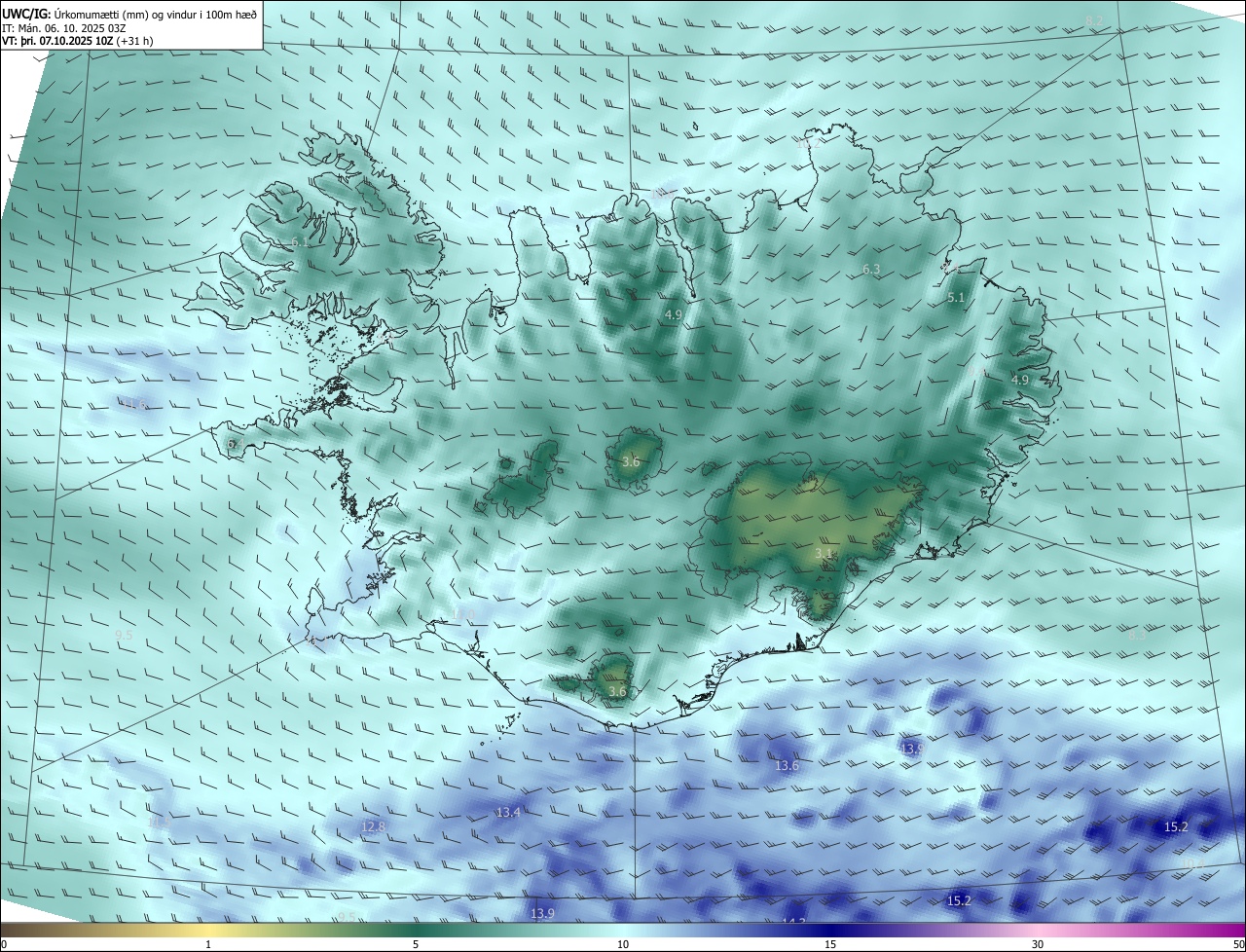Click the 13.6 value label south of Iceland
This screenshot has width=1246, height=952.
787,766
